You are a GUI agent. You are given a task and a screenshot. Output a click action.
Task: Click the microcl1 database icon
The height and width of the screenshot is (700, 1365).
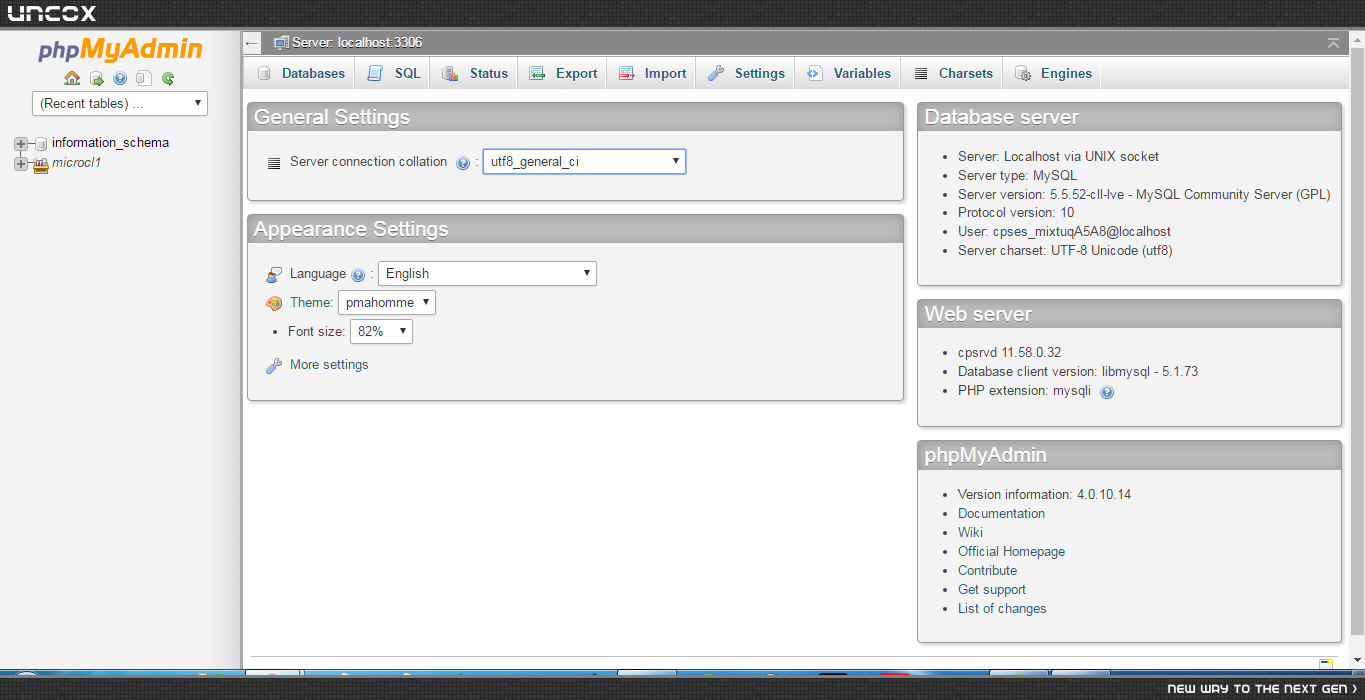click(x=41, y=164)
